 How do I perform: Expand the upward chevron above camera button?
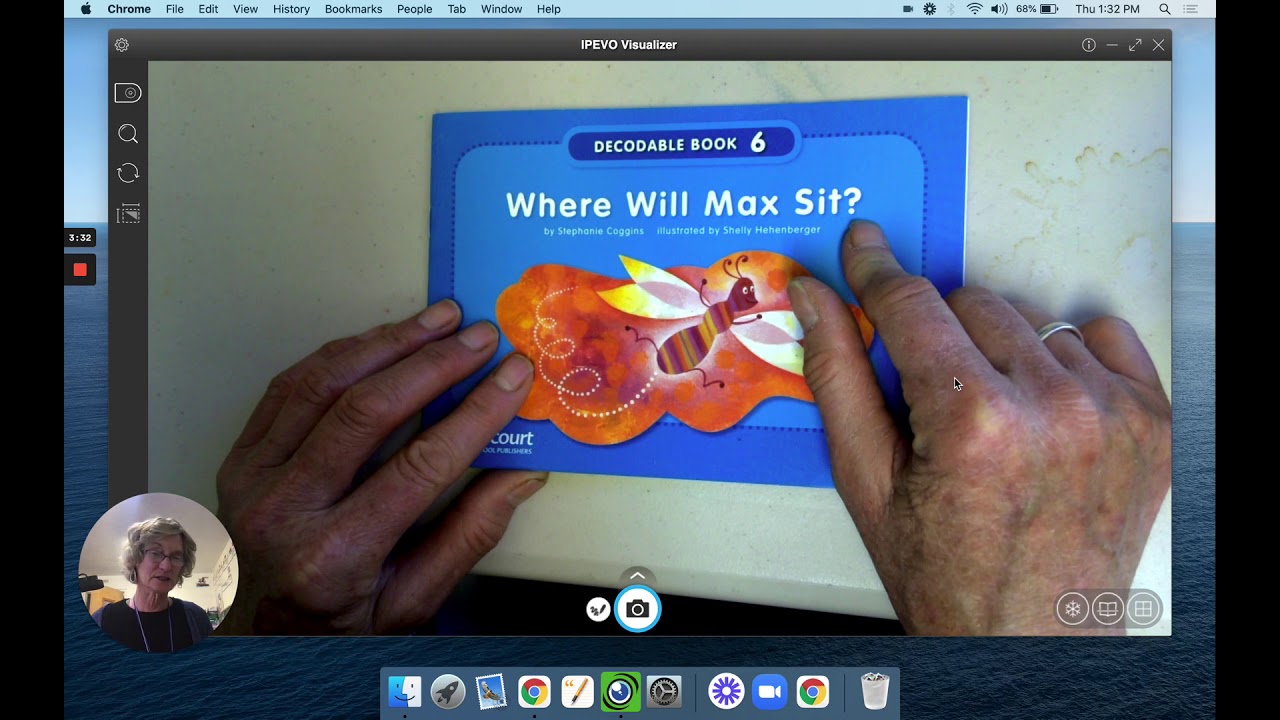point(637,576)
